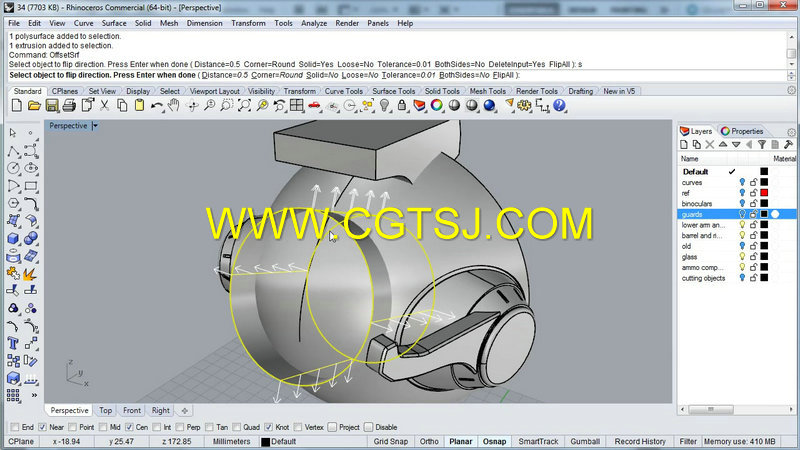Open the more tools chevron in left toolbar

tap(34, 395)
